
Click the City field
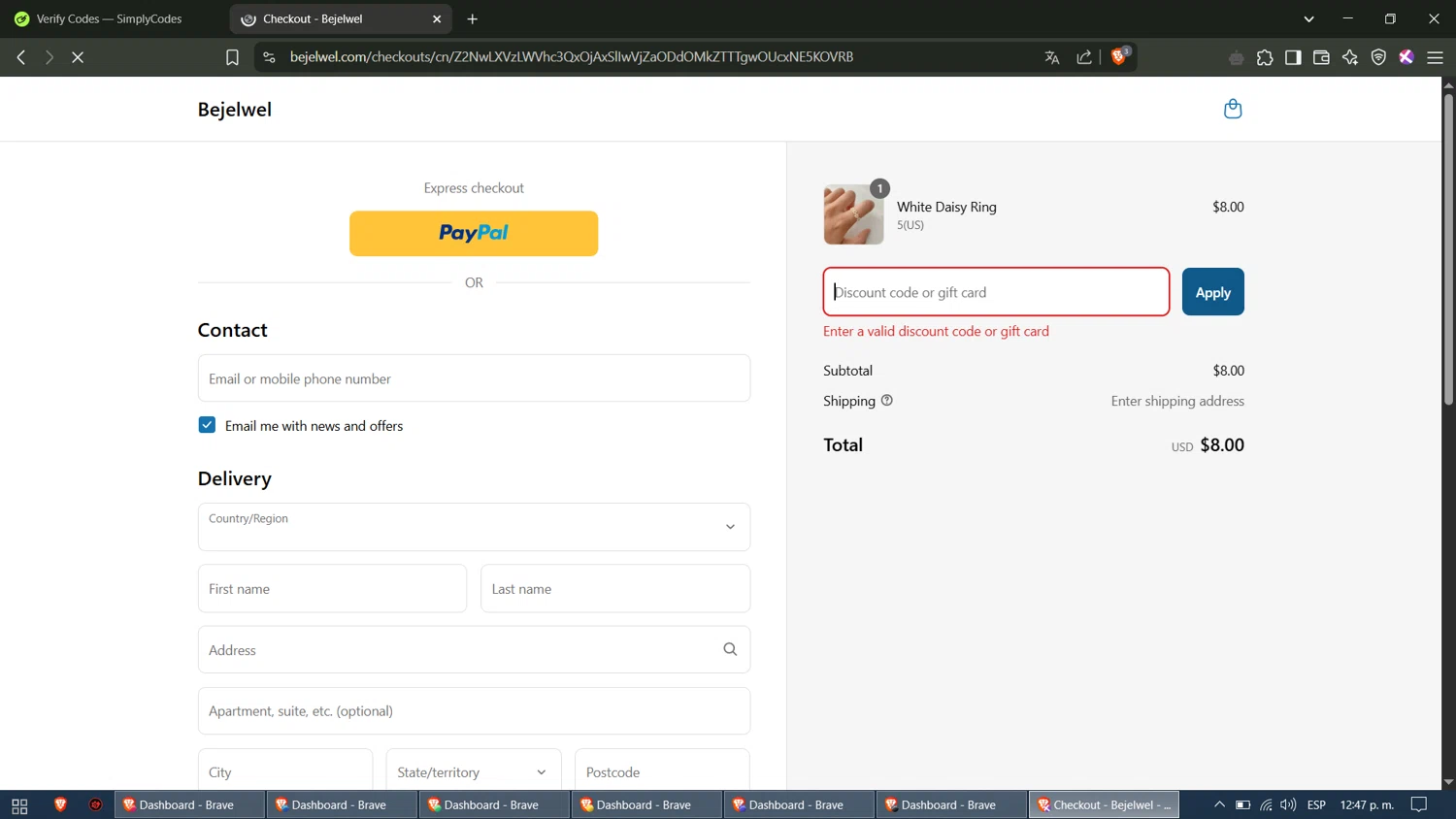(285, 771)
